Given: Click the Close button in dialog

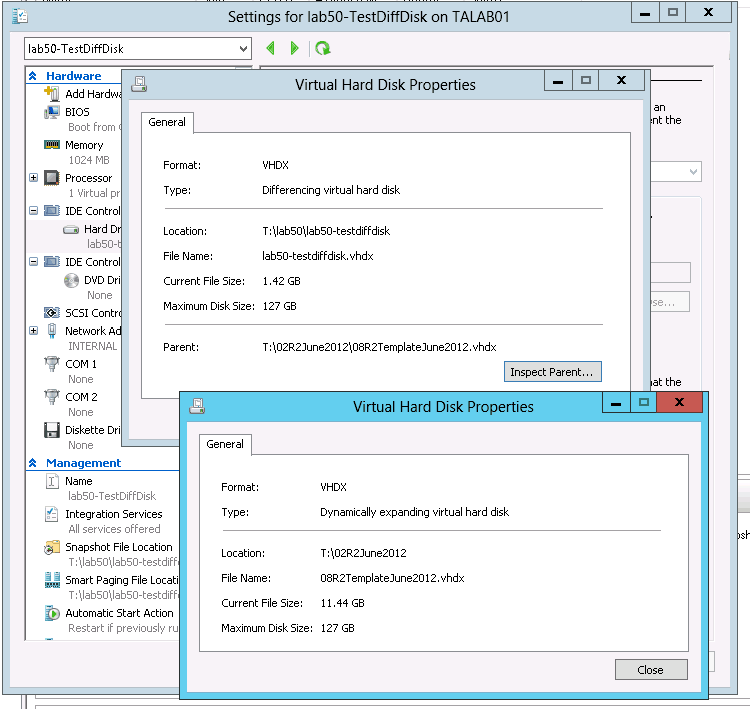Looking at the screenshot, I should 650,670.
